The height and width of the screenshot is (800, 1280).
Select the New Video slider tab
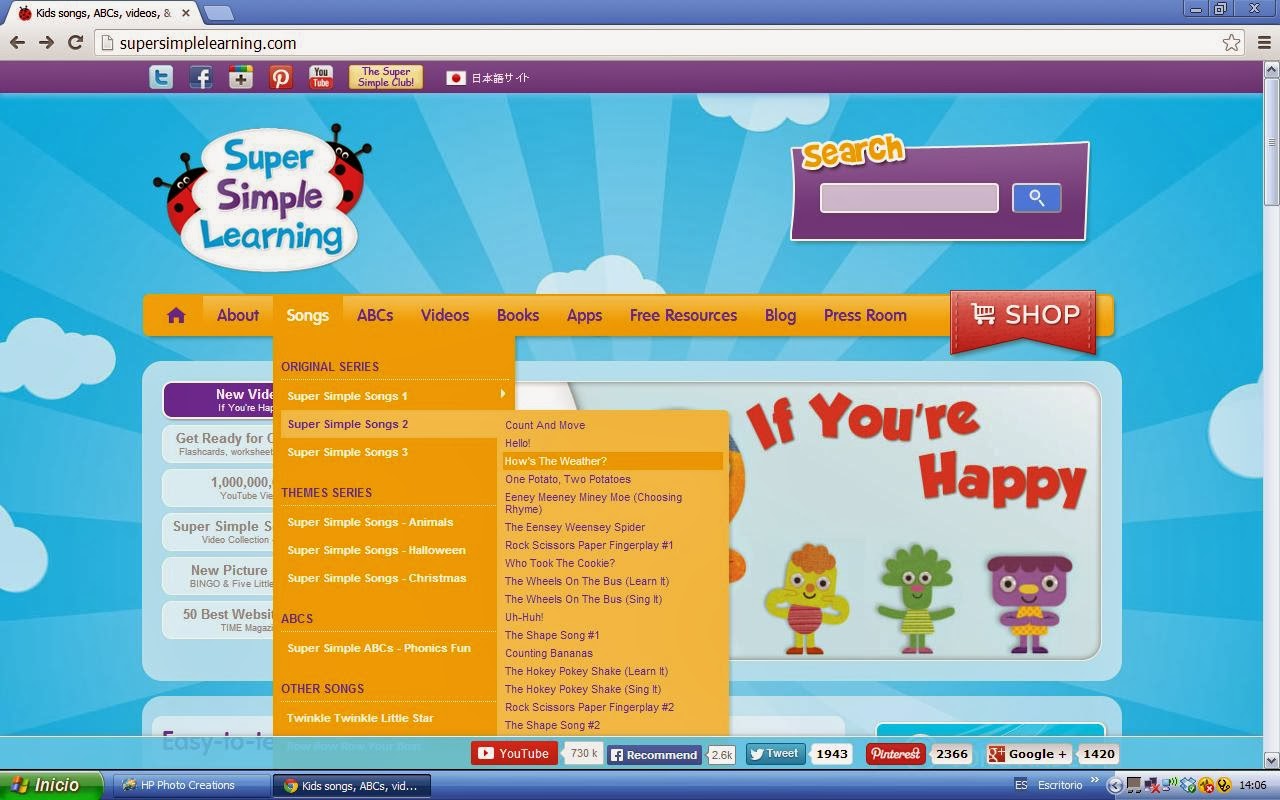219,400
